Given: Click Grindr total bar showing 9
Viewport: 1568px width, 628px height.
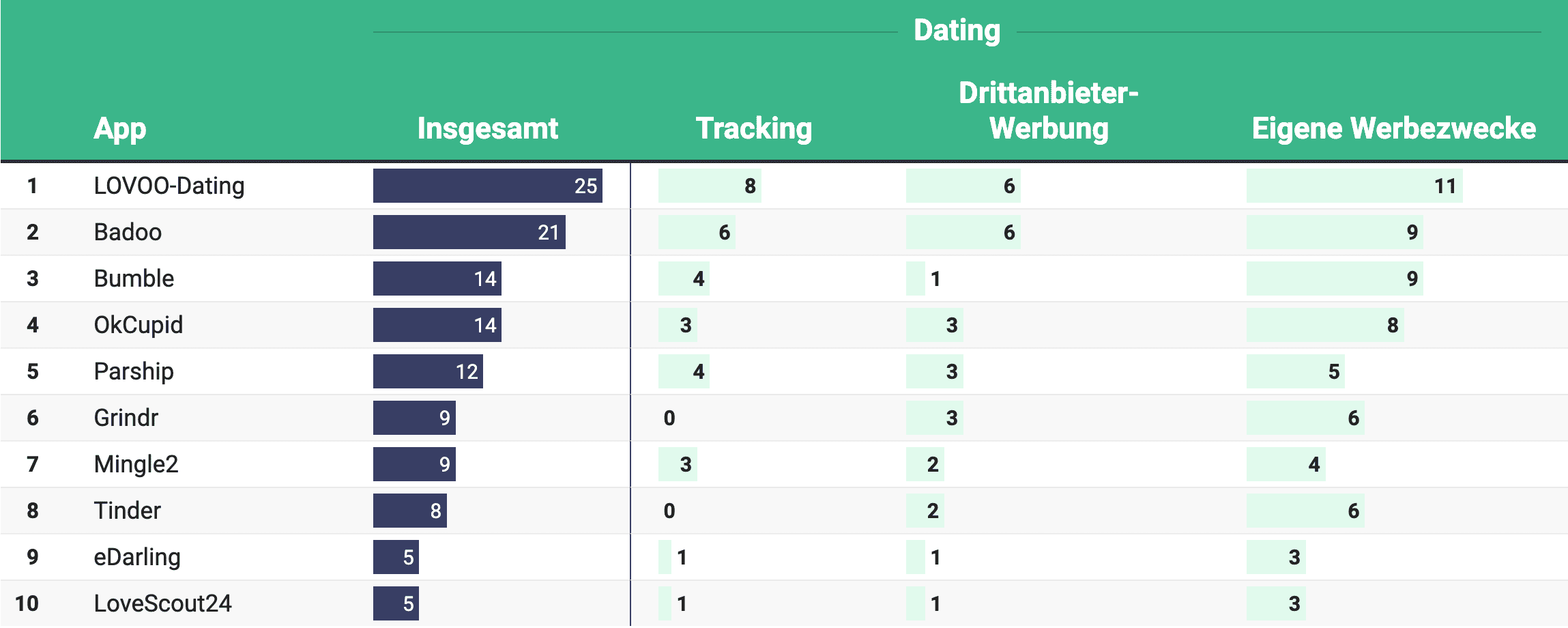Looking at the screenshot, I should point(414,418).
